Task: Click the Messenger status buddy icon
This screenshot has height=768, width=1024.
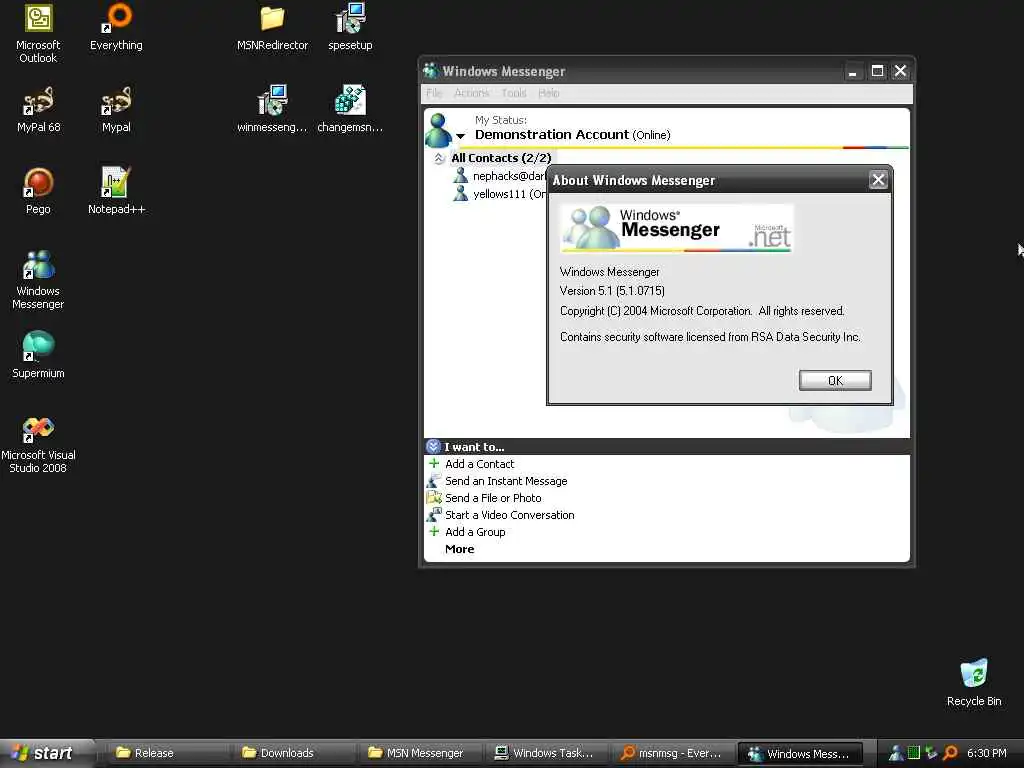Action: pyautogui.click(x=438, y=130)
